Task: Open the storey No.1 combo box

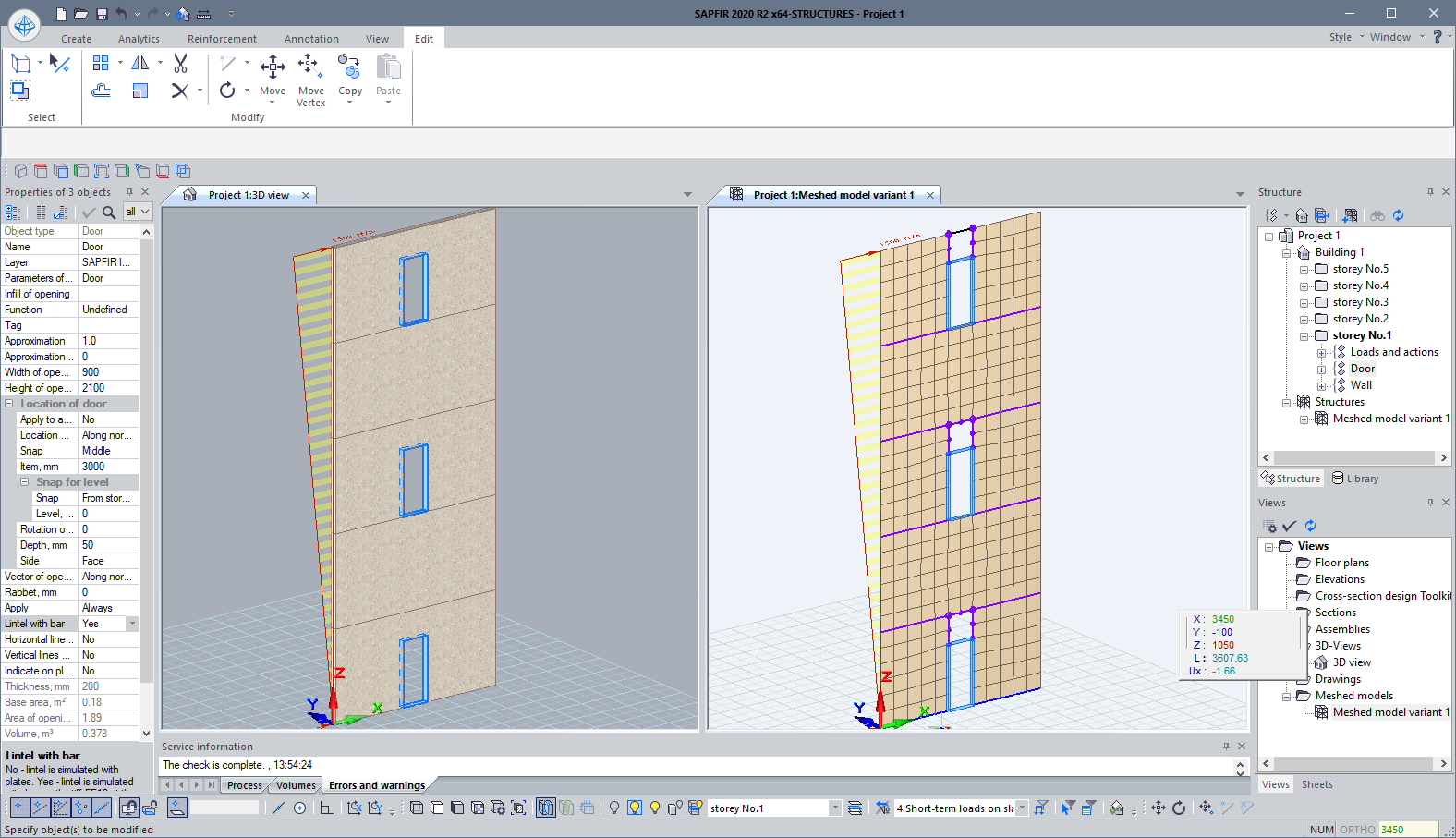Action: point(835,808)
